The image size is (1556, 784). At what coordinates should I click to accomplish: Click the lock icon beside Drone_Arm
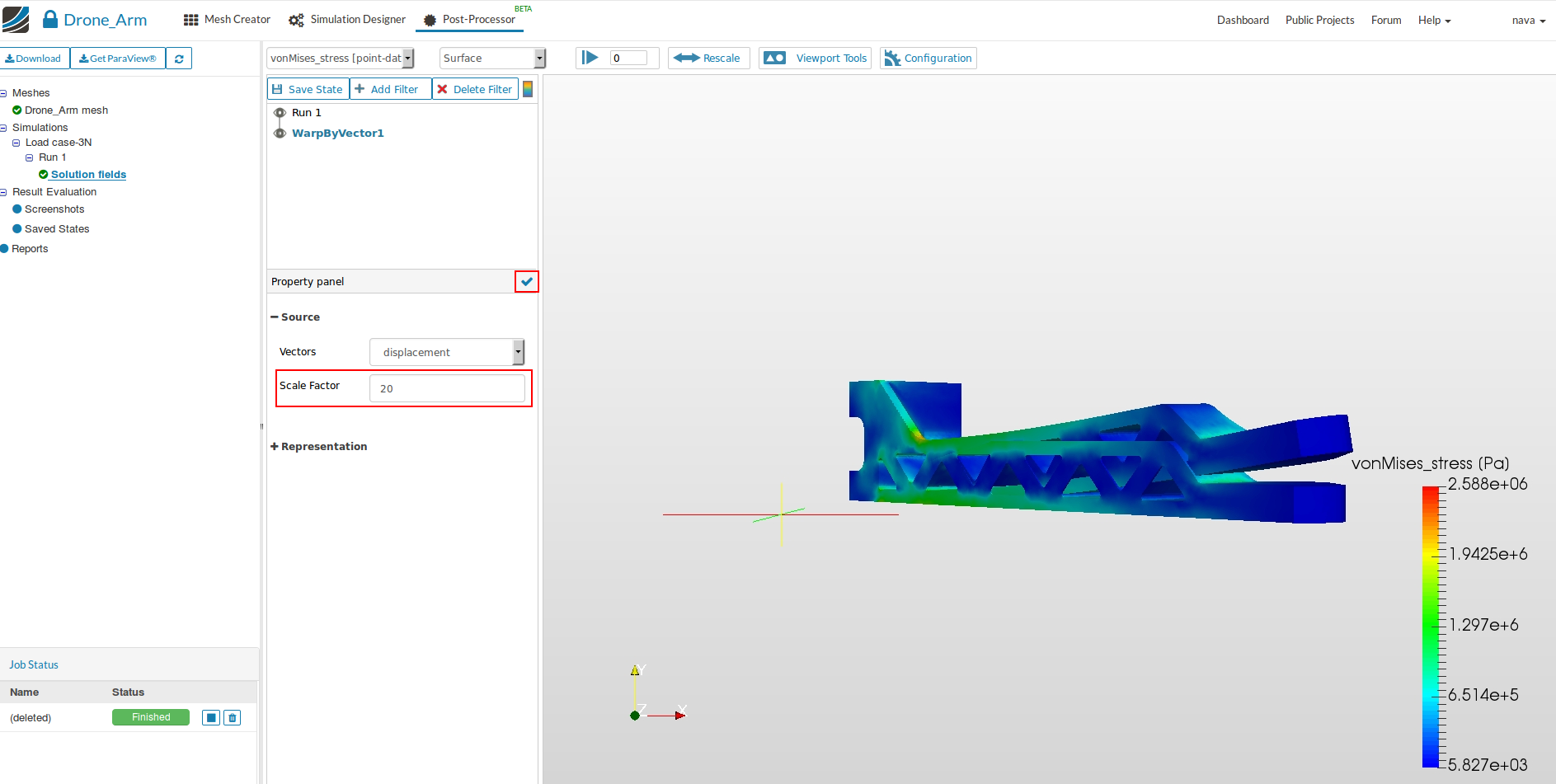click(50, 19)
